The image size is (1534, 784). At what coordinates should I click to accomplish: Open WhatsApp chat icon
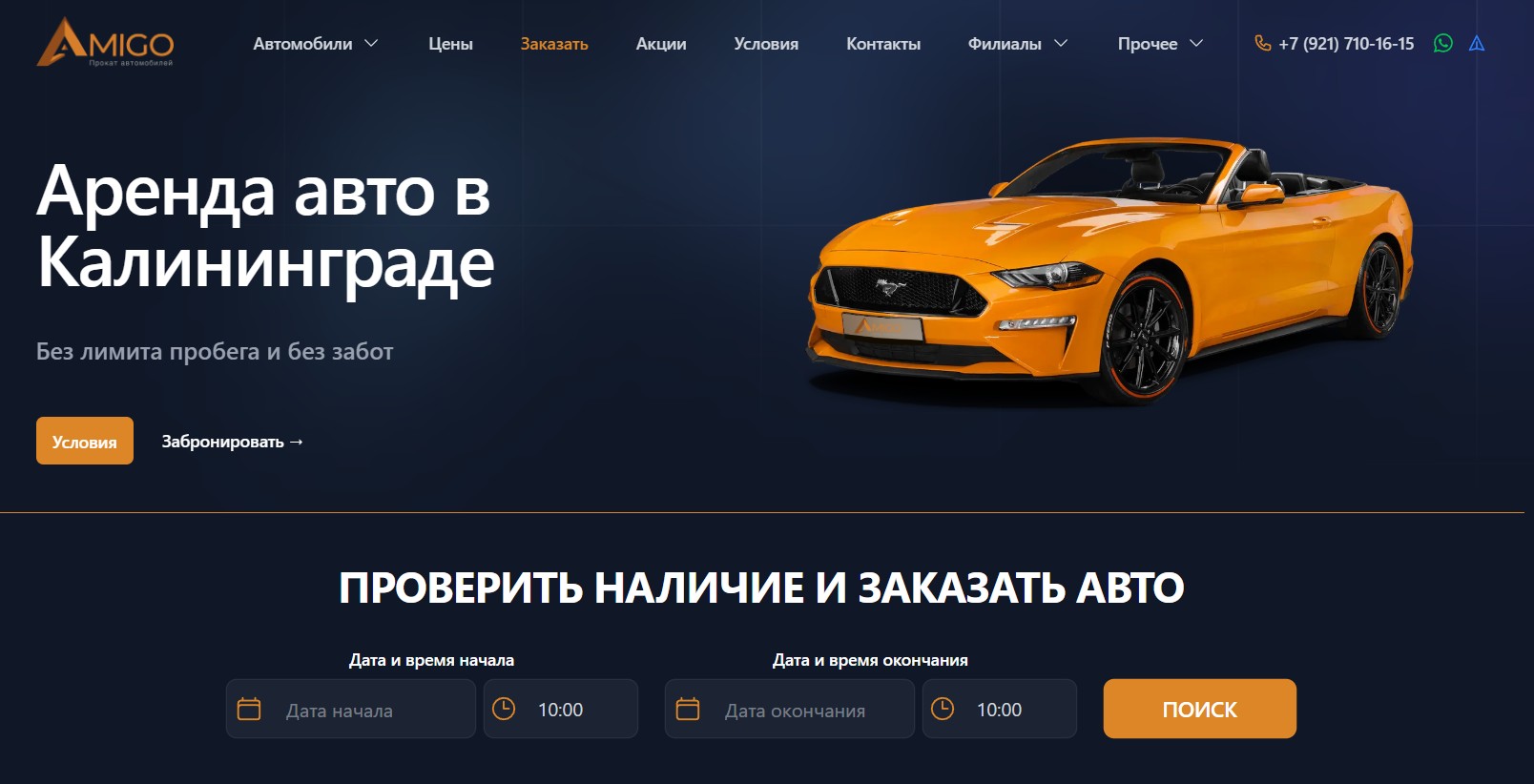pyautogui.click(x=1442, y=43)
